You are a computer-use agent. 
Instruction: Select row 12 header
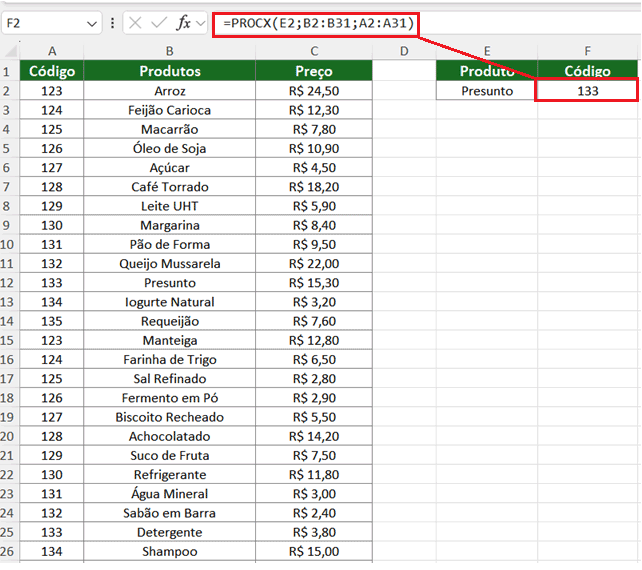click(x=10, y=283)
